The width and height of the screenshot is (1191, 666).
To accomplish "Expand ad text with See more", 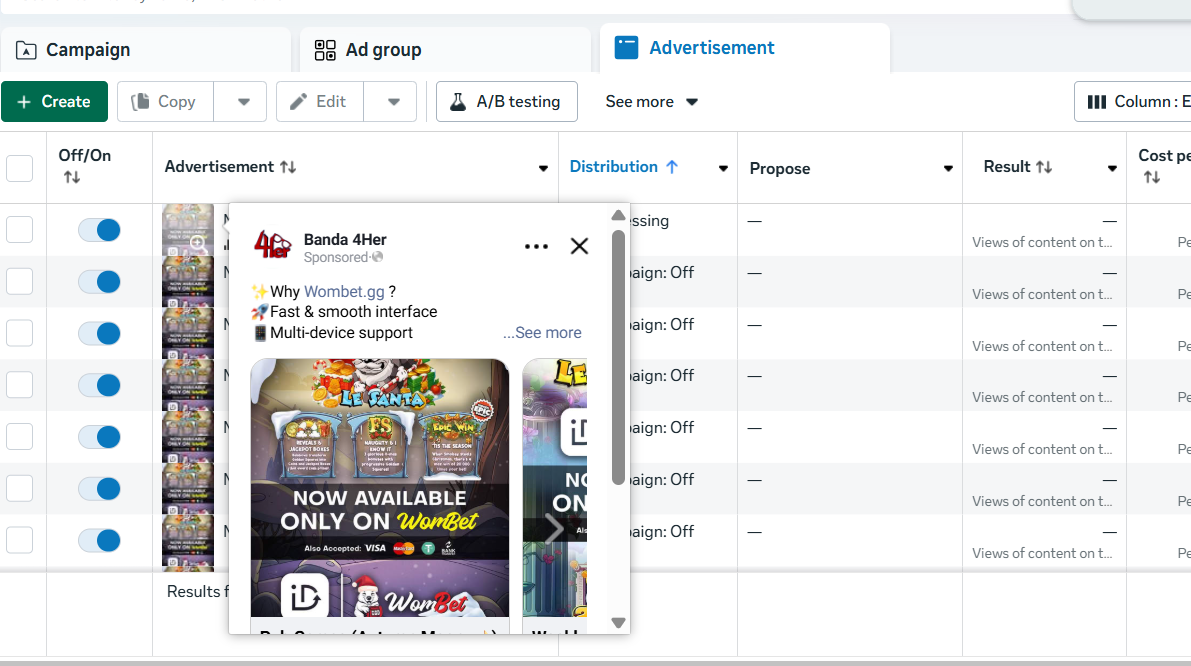I will (542, 333).
